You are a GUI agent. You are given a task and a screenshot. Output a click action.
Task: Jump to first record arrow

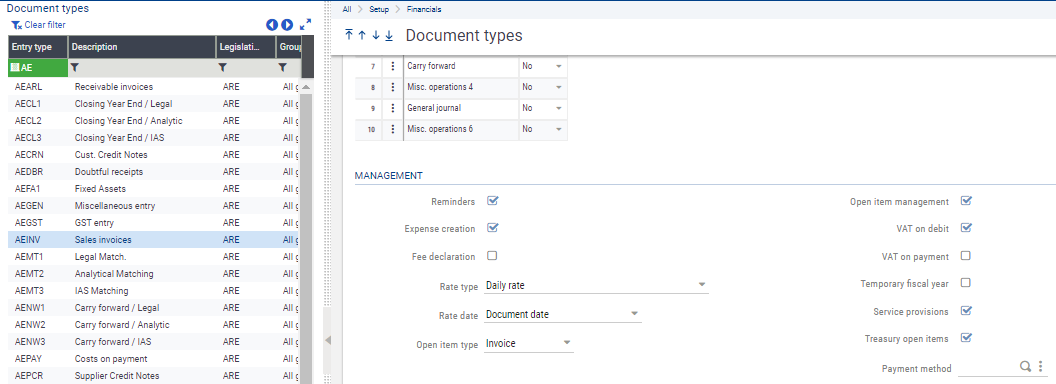(349, 35)
